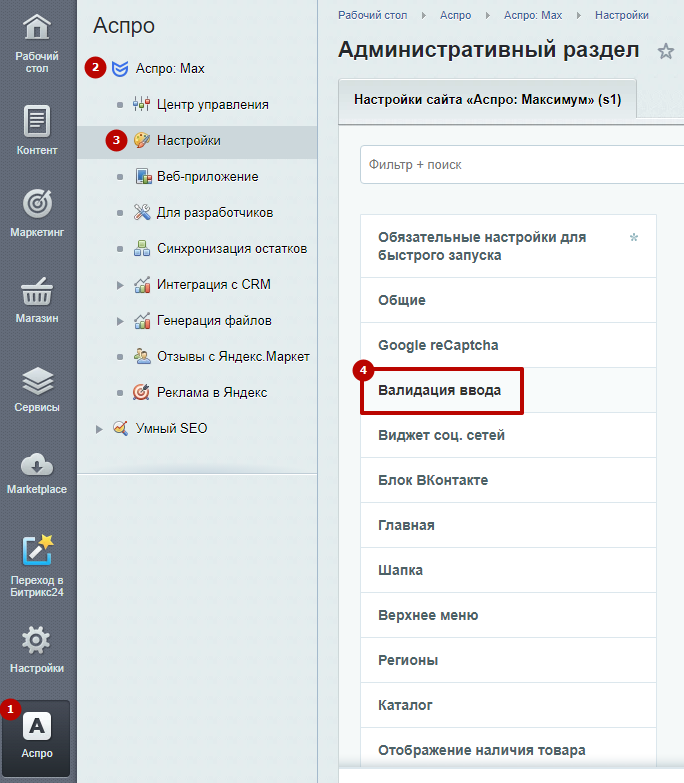
Task: Open Отзывы с Яндекс.Маркет tree item
Action: 233,356
